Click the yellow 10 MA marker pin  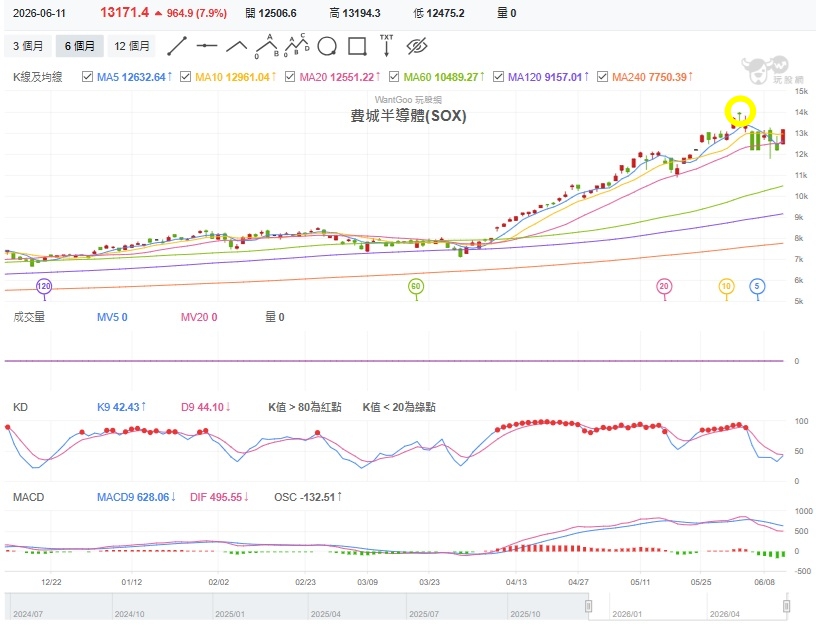pyautogui.click(x=726, y=287)
